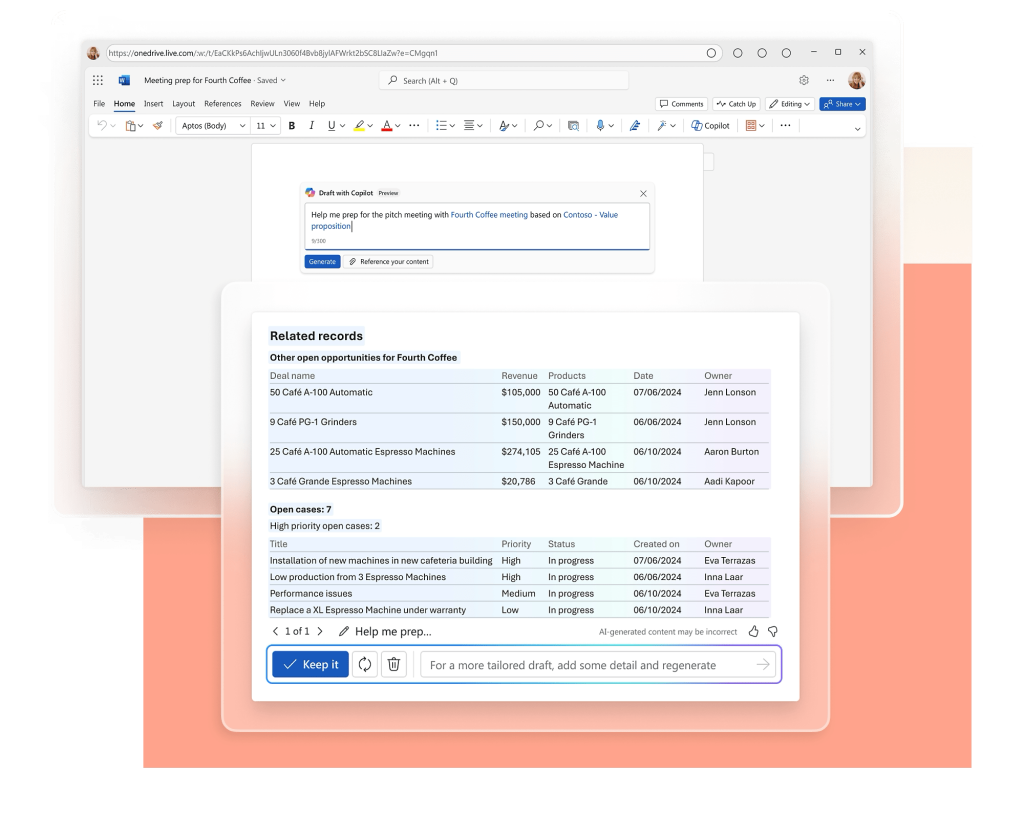The height and width of the screenshot is (814, 1024).
Task: Click the Catch Up button
Action: pos(736,104)
